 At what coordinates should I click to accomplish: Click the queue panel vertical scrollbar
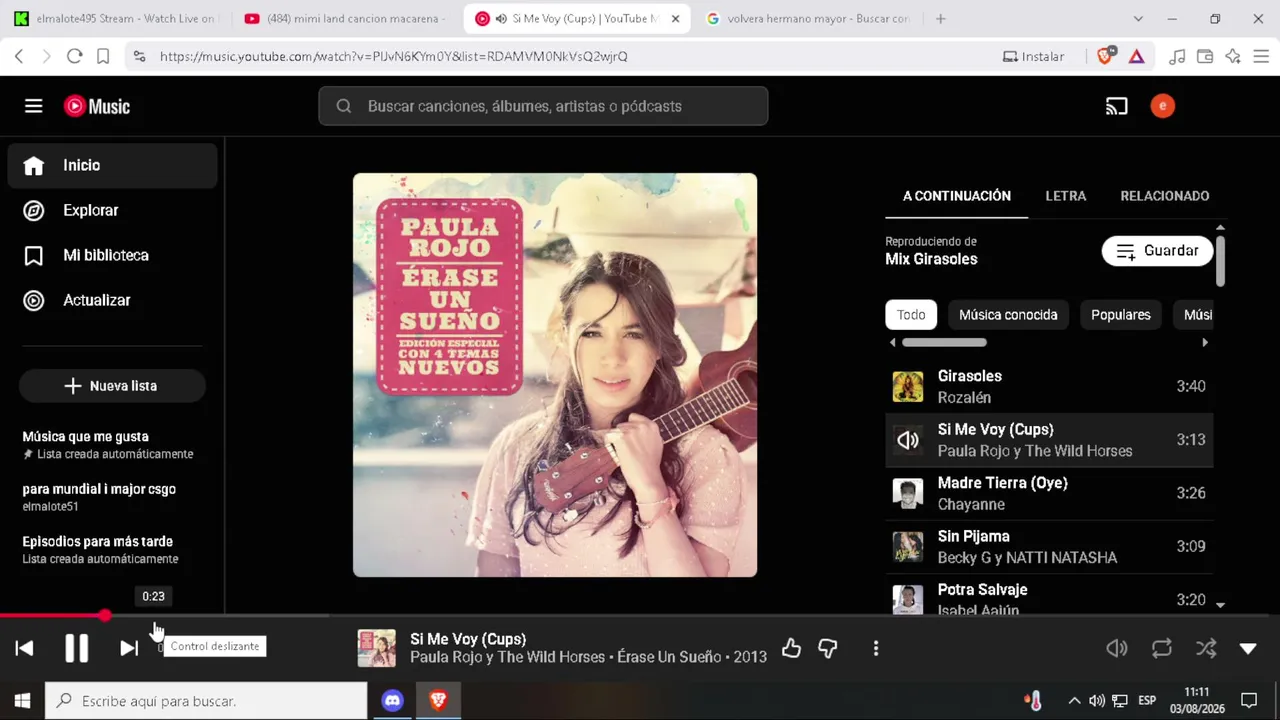1220,261
